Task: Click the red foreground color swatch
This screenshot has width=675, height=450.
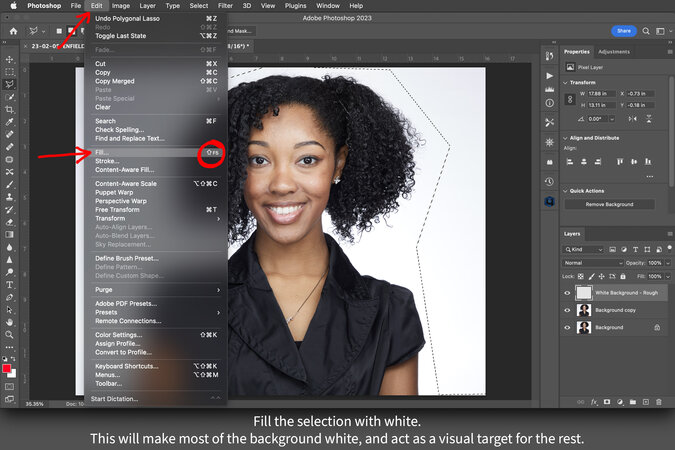Action: coord(7,368)
